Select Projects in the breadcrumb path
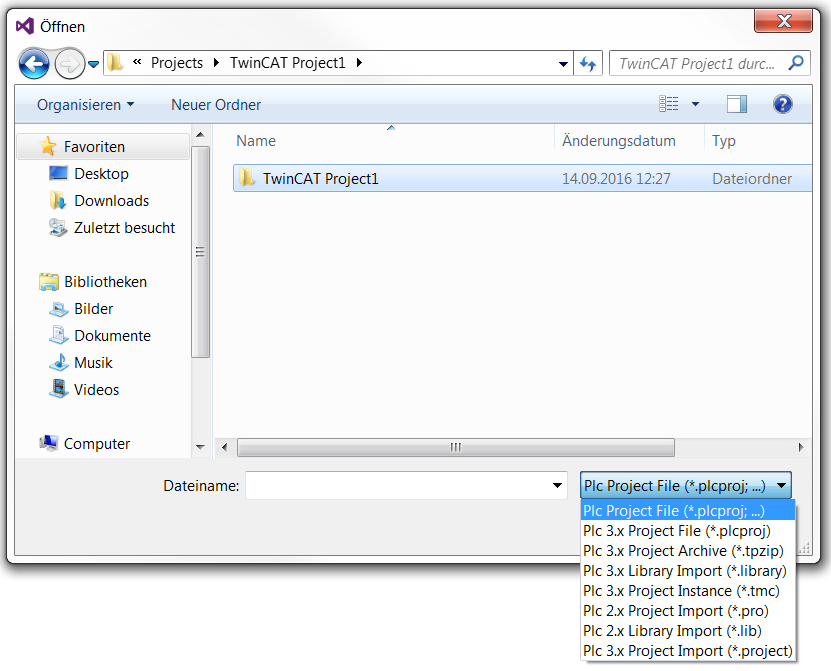 177,63
